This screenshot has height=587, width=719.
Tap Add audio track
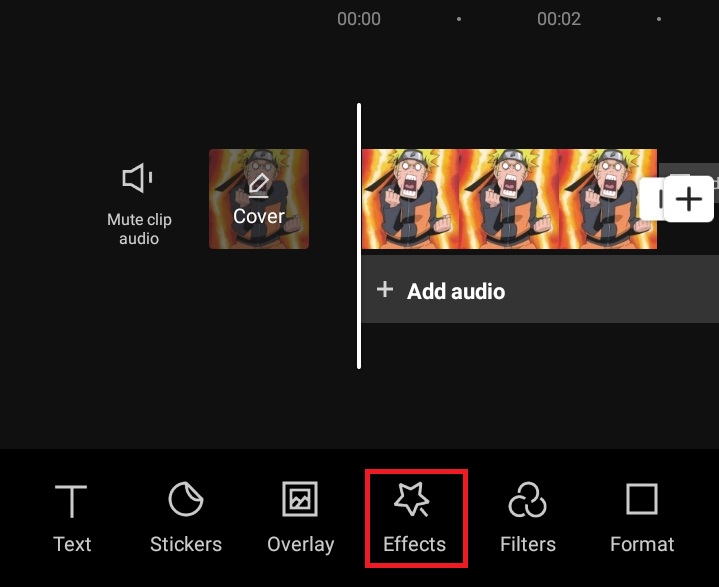pyautogui.click(x=540, y=289)
